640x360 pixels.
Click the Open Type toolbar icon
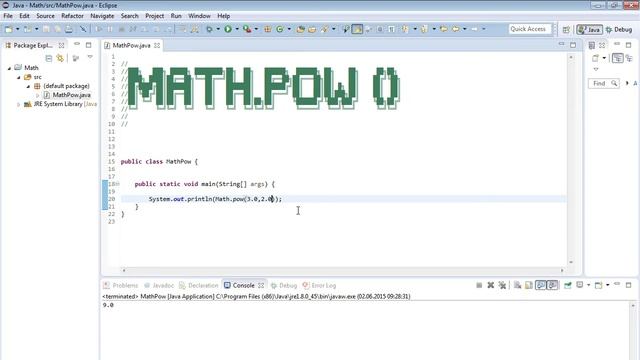300,29
